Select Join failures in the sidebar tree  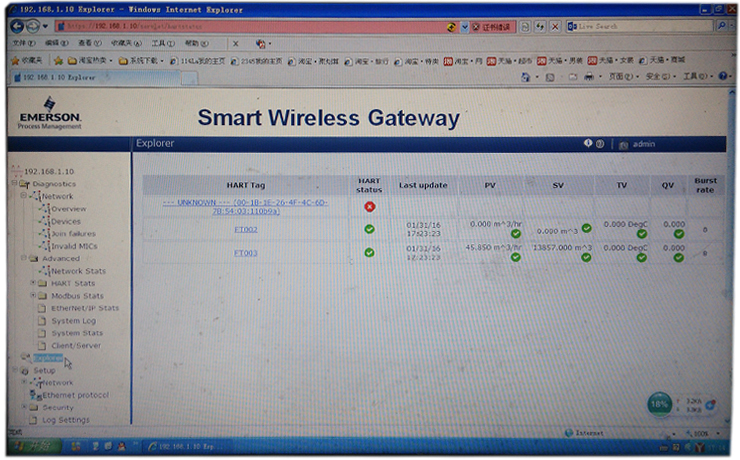pyautogui.click(x=73, y=233)
